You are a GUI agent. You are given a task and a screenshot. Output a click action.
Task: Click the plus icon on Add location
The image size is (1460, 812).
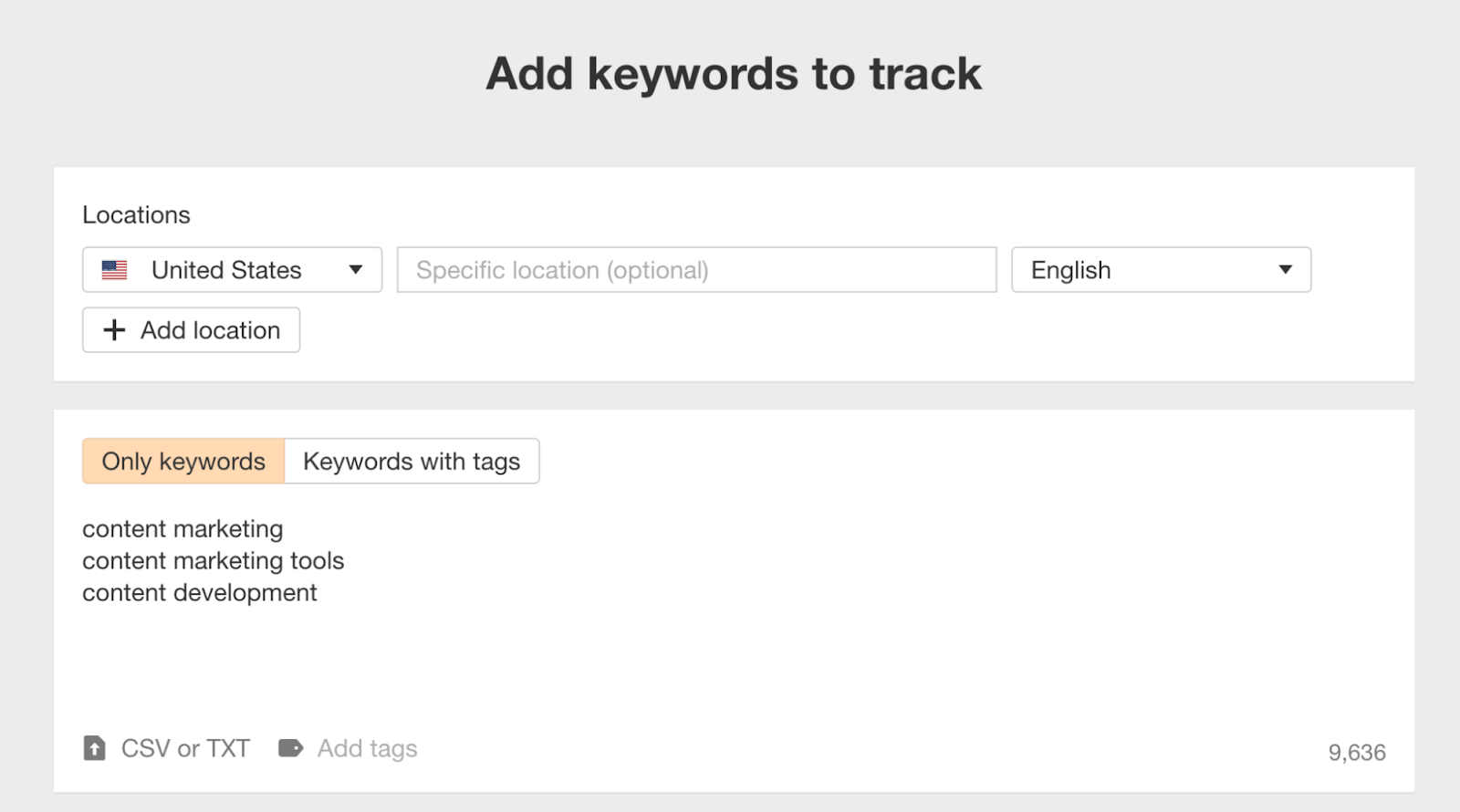coord(113,330)
